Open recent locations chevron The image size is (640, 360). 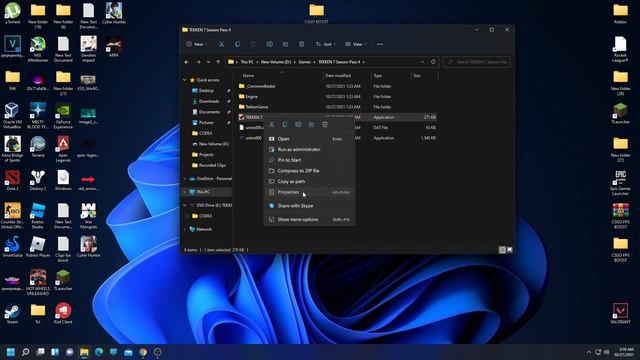[x=208, y=62]
